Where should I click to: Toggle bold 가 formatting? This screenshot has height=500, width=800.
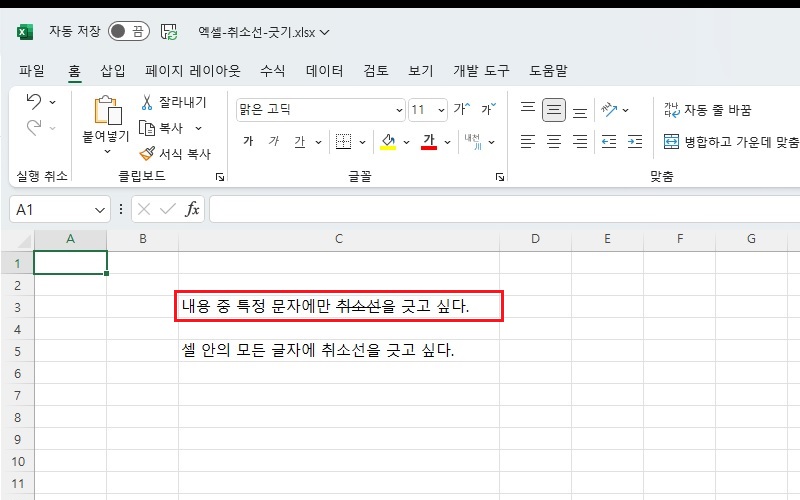tap(248, 141)
